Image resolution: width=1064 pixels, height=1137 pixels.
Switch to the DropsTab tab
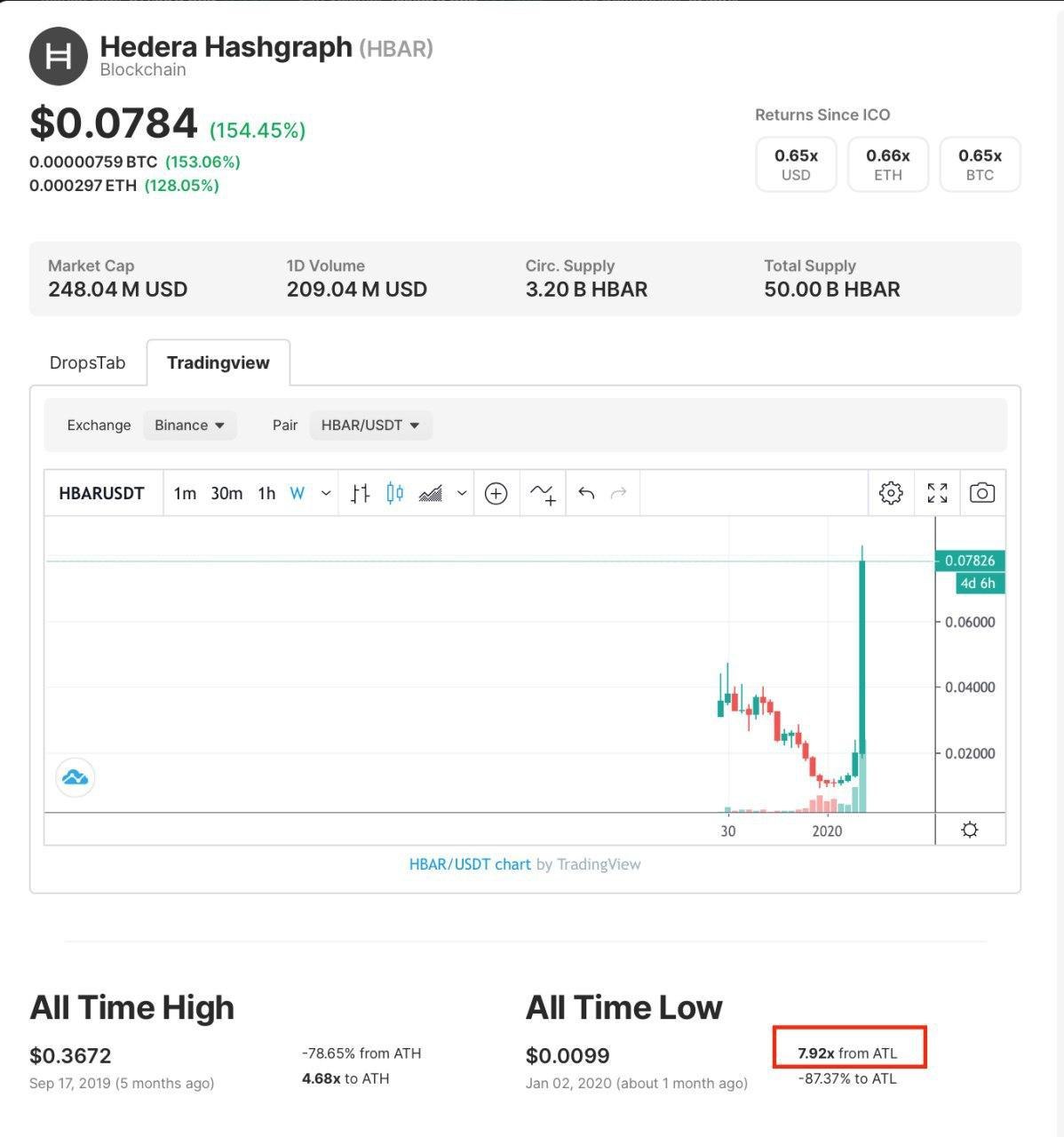point(87,362)
